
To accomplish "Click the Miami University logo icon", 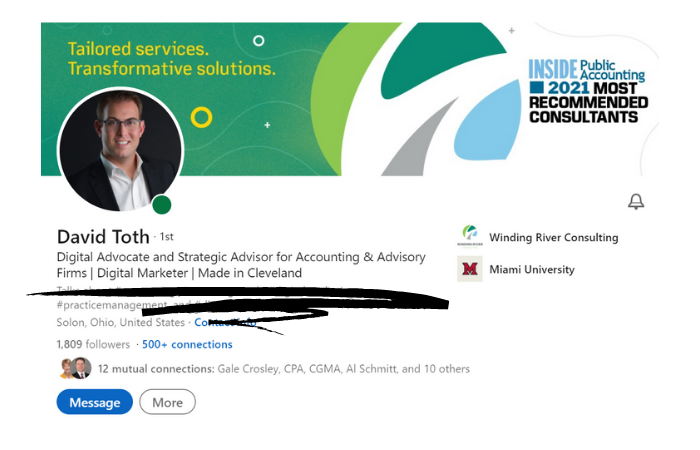I will pos(470,269).
